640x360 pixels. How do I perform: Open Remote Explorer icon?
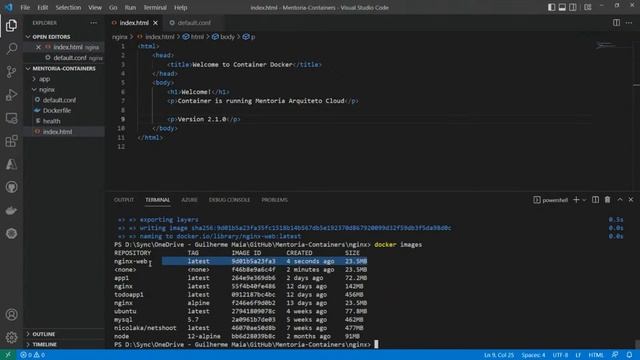(11, 118)
